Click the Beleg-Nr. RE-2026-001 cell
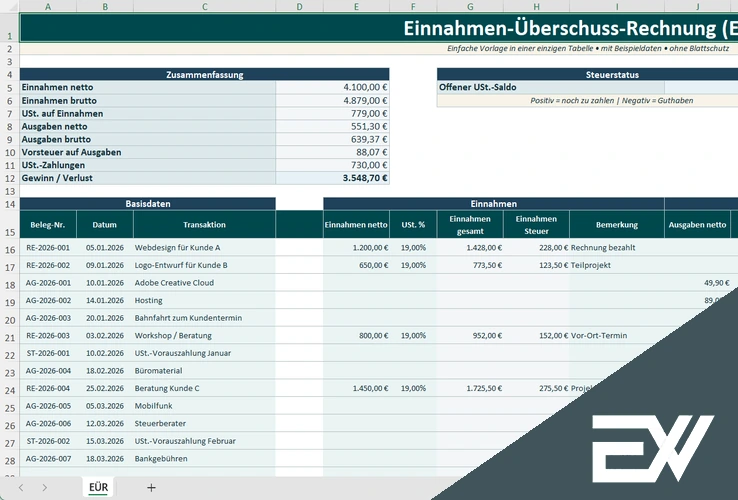 click(x=48, y=247)
